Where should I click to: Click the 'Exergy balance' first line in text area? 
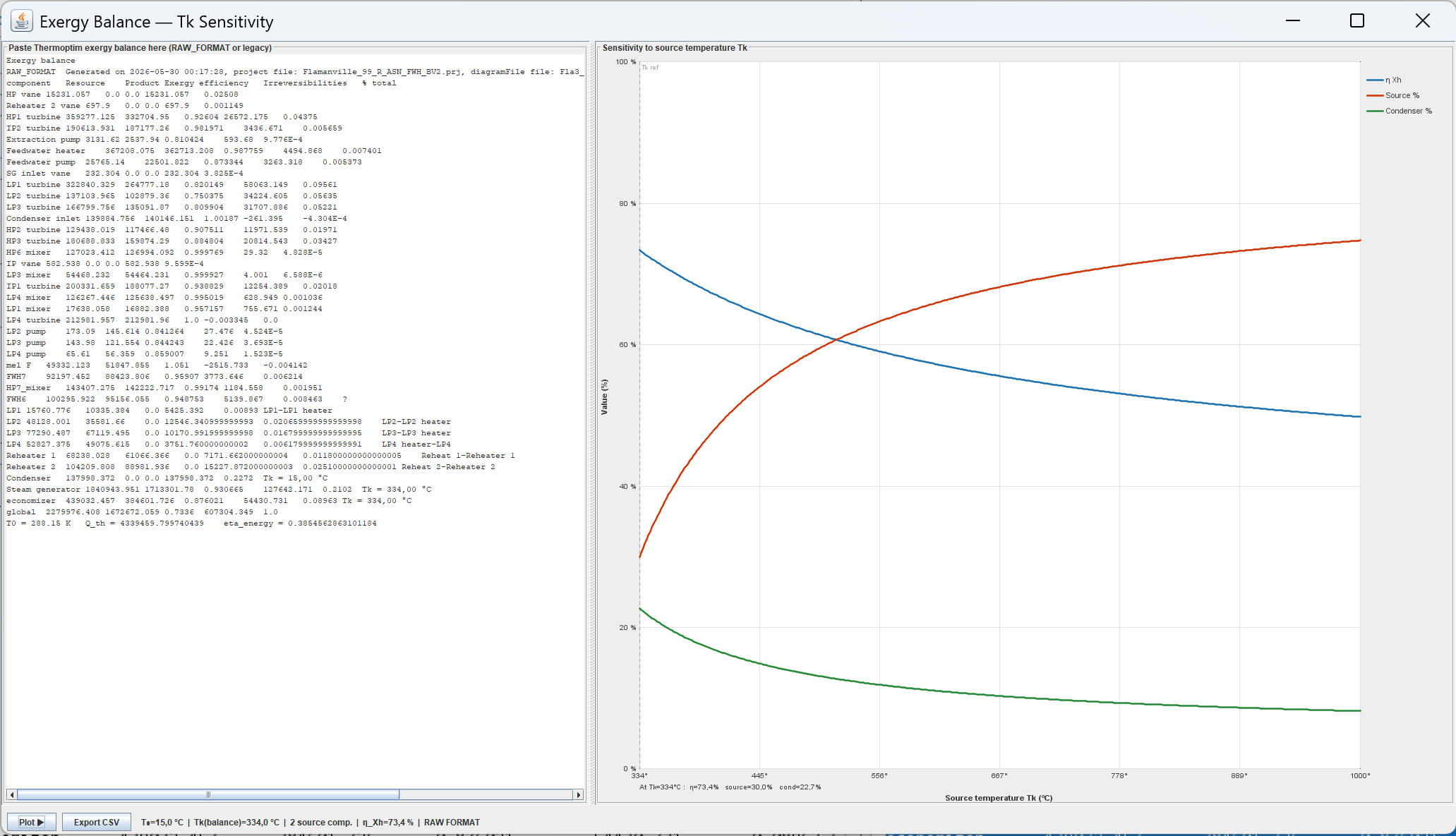pyautogui.click(x=41, y=61)
